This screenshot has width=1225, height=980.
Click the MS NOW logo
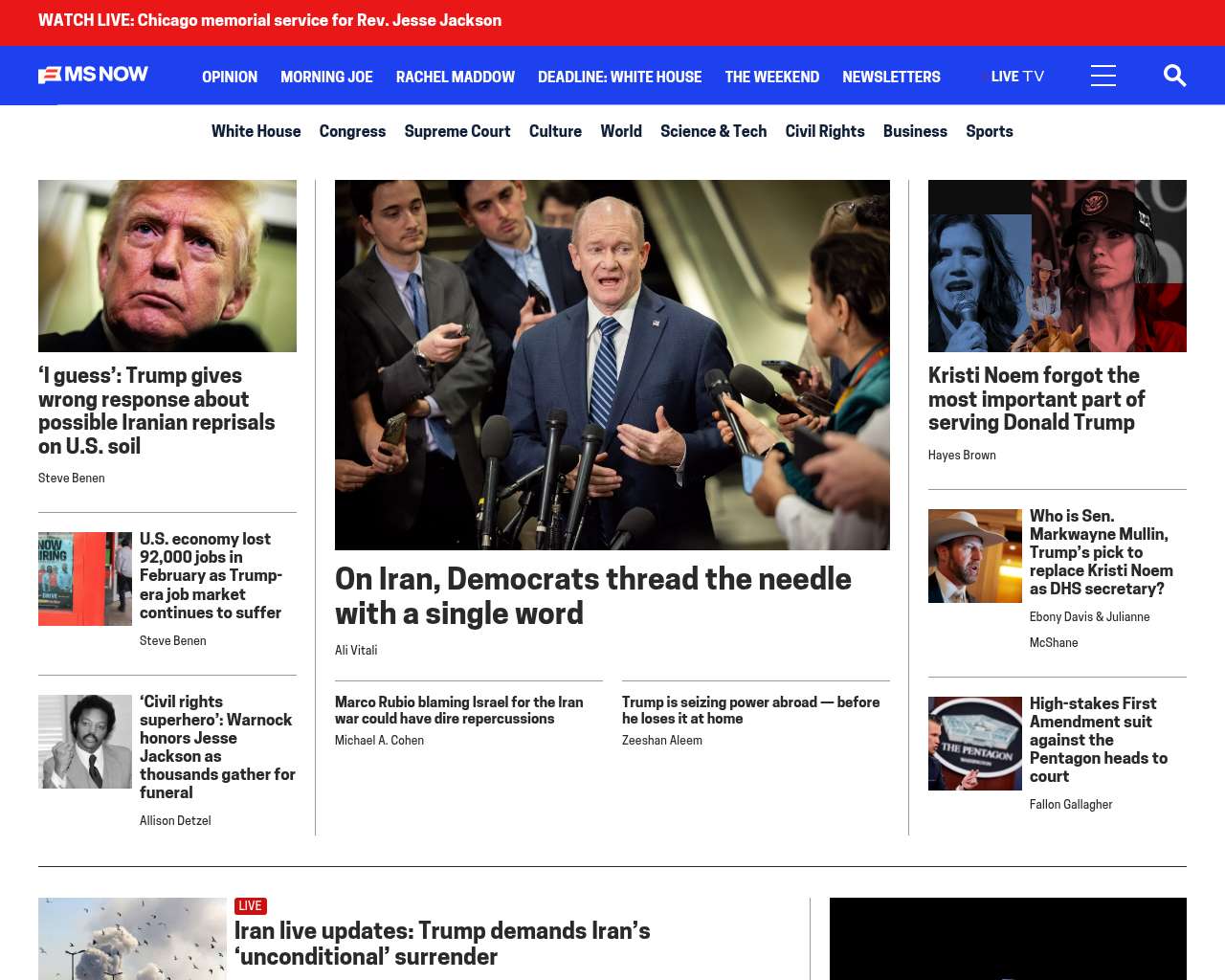[x=93, y=75]
